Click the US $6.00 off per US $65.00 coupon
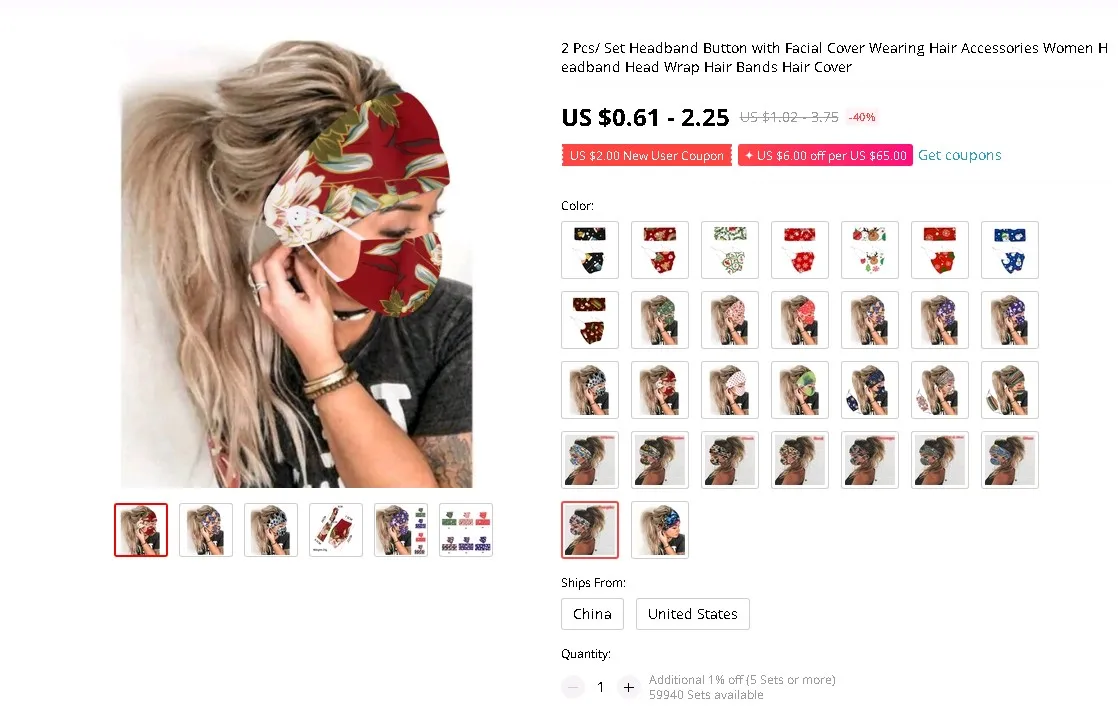 tap(825, 155)
